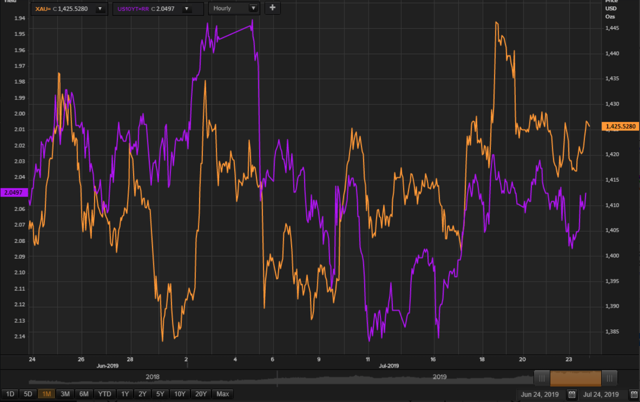The width and height of the screenshot is (640, 402).
Task: Select the 1D time range
Action: (10, 394)
